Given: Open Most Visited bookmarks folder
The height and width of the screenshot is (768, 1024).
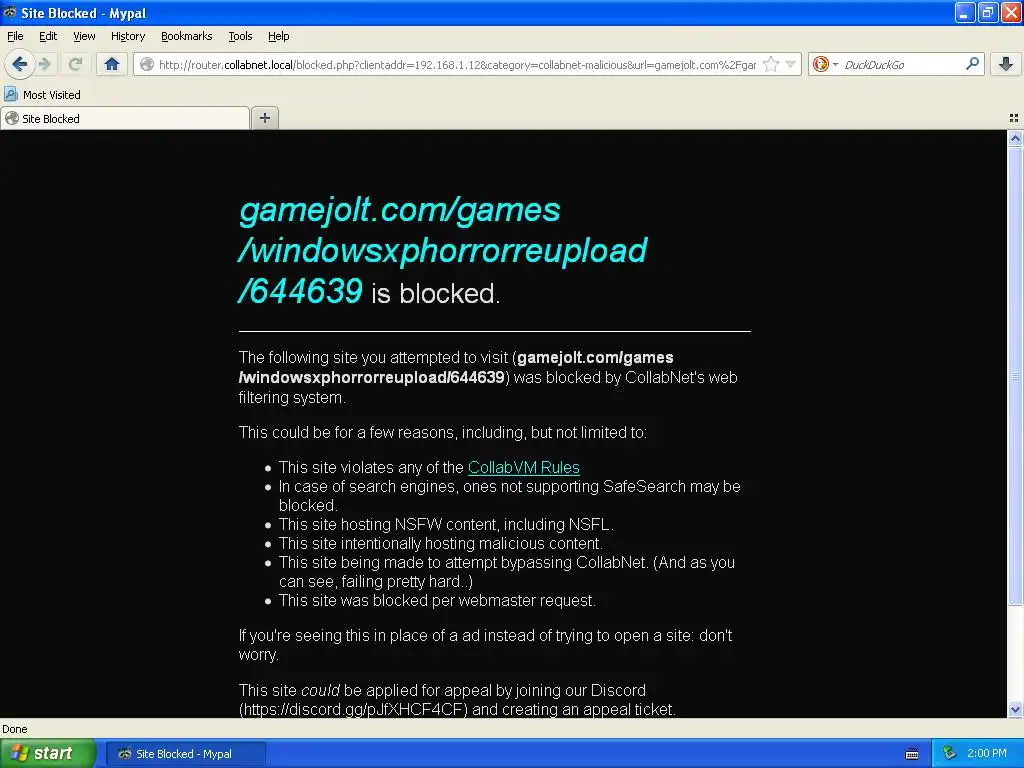Looking at the screenshot, I should tap(42, 95).
